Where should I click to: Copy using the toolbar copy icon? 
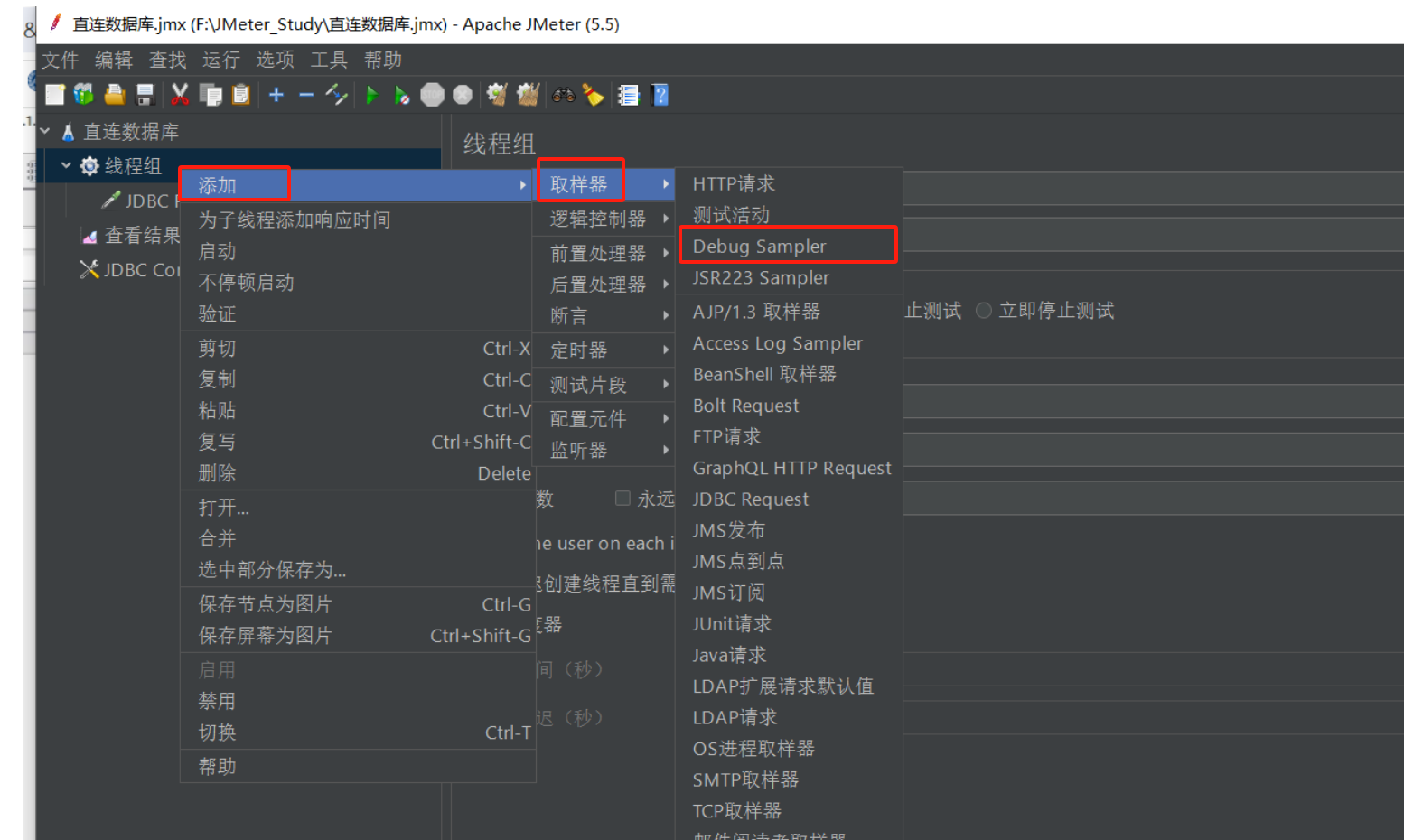click(211, 95)
